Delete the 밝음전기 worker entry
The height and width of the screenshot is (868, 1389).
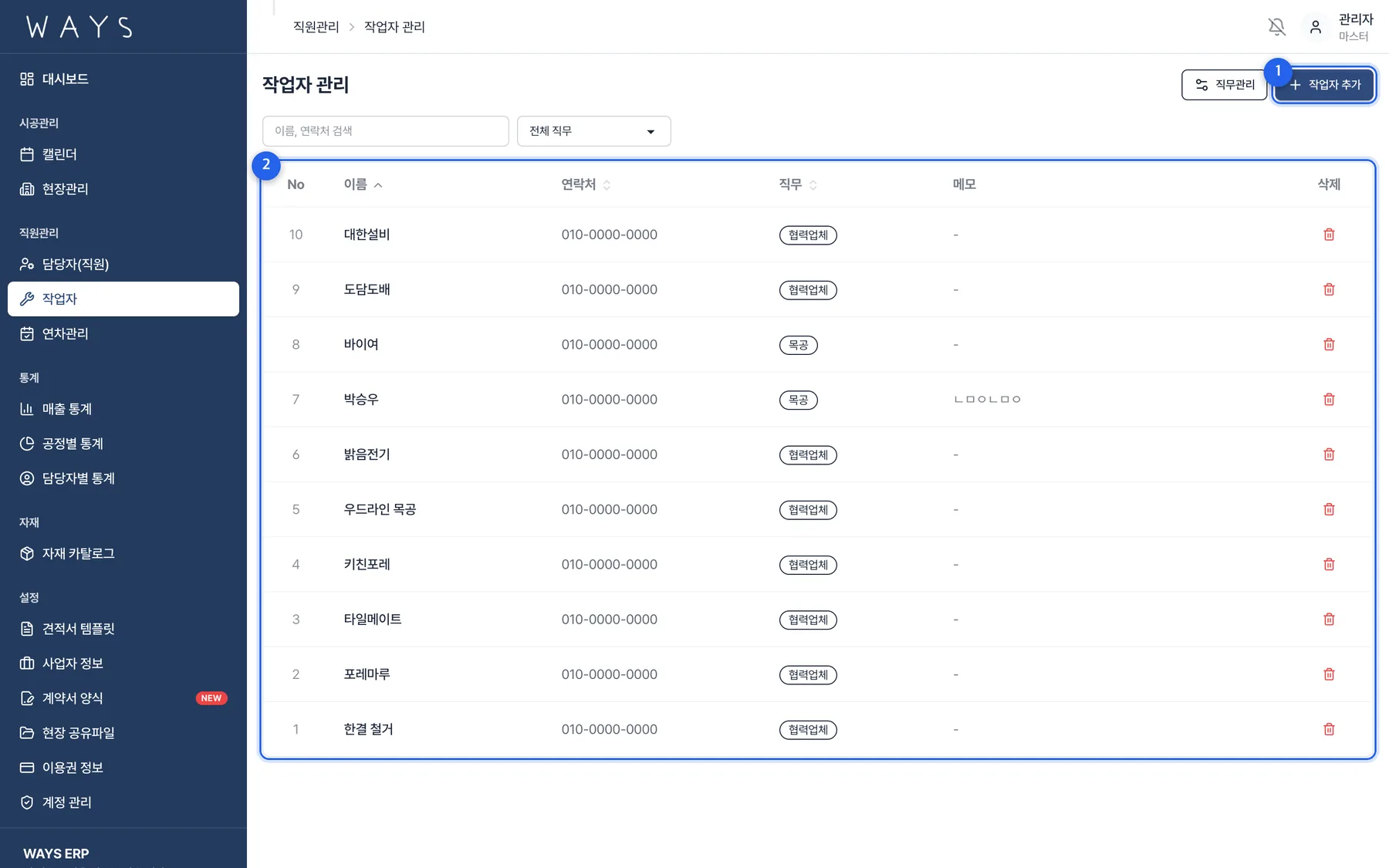[x=1329, y=454]
